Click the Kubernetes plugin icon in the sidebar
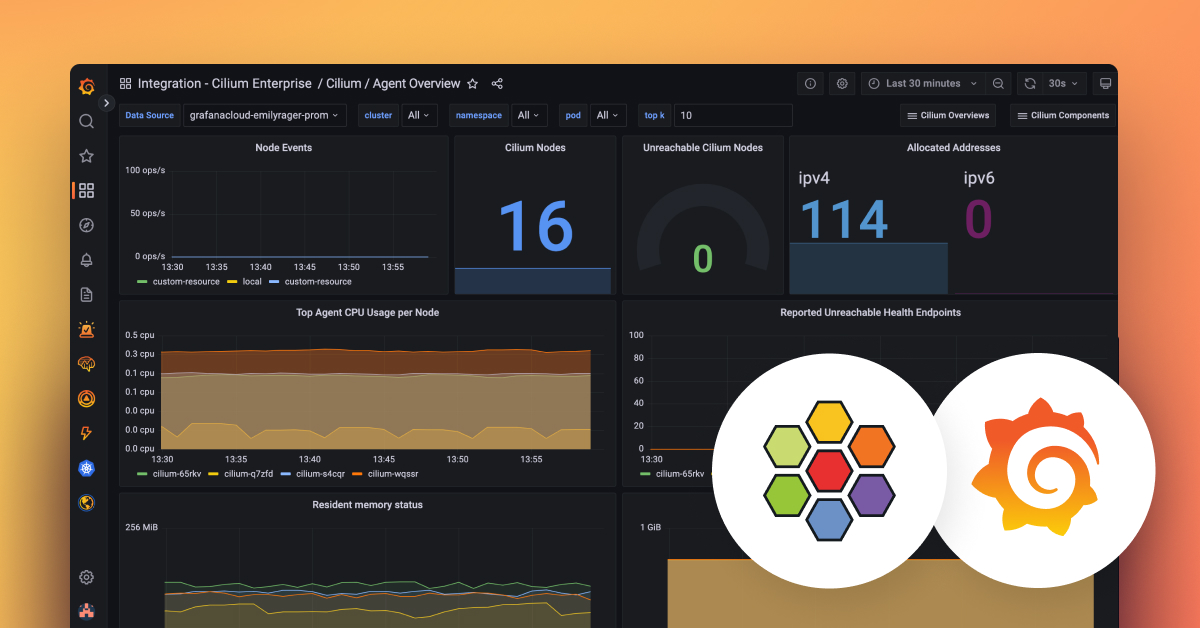The height and width of the screenshot is (628, 1200). click(x=86, y=468)
